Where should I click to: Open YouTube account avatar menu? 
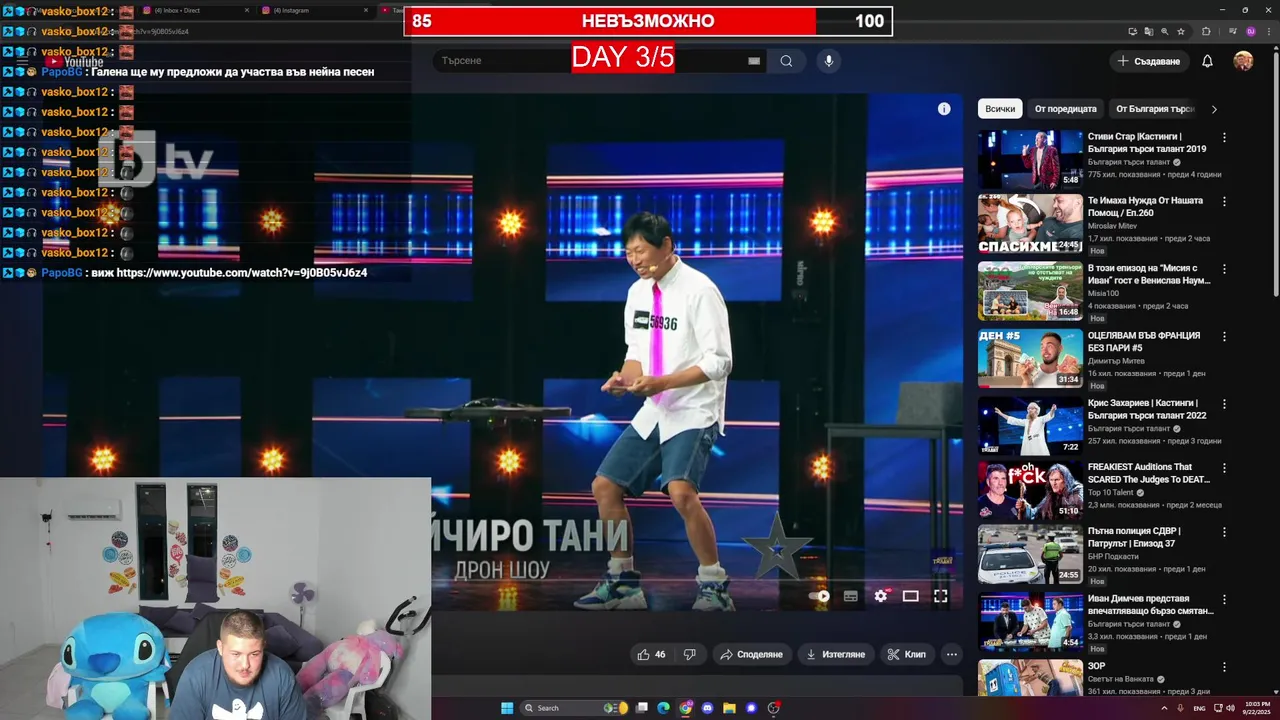click(x=1243, y=61)
